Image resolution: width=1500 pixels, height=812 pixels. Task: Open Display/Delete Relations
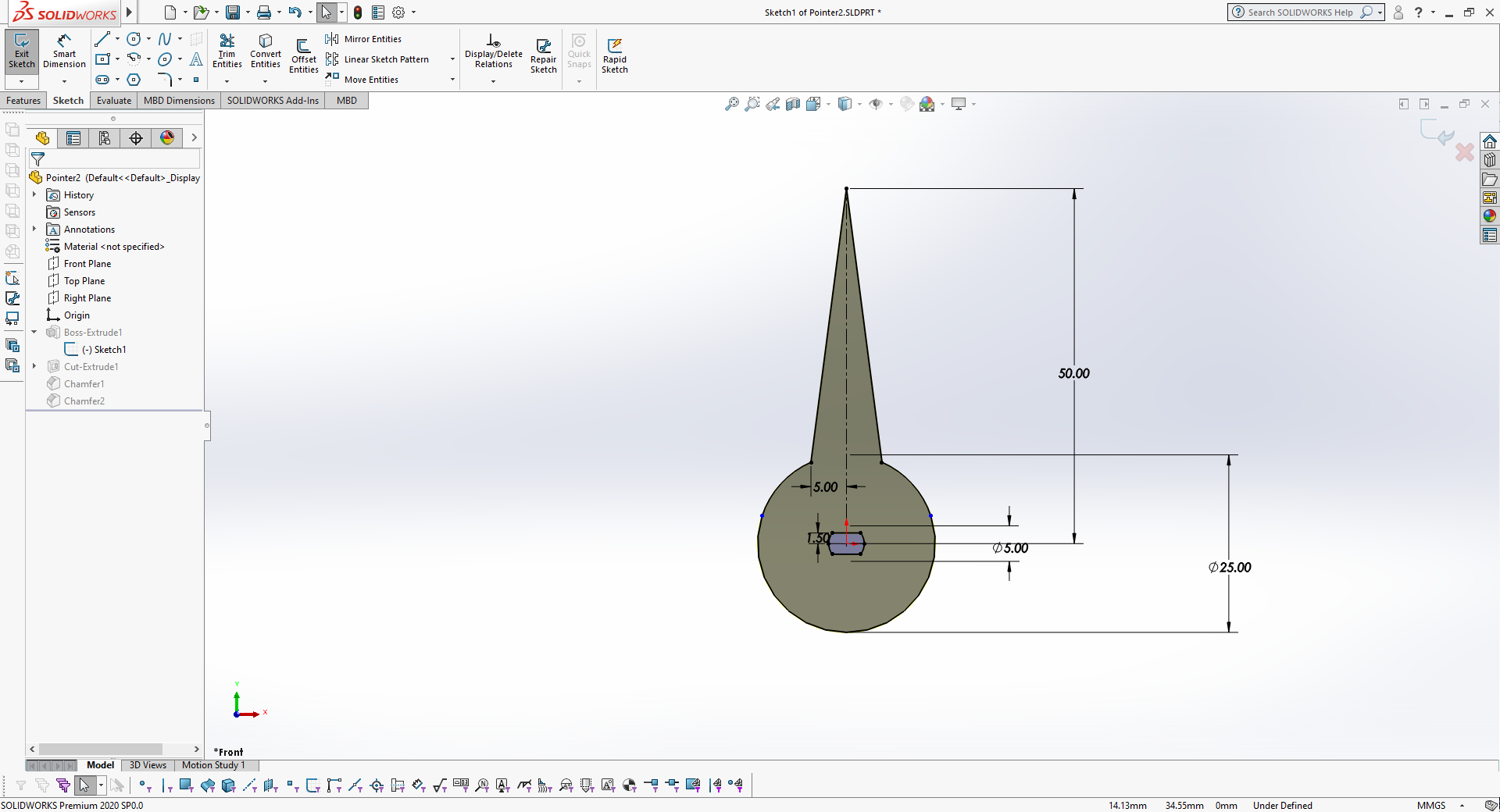tap(494, 52)
